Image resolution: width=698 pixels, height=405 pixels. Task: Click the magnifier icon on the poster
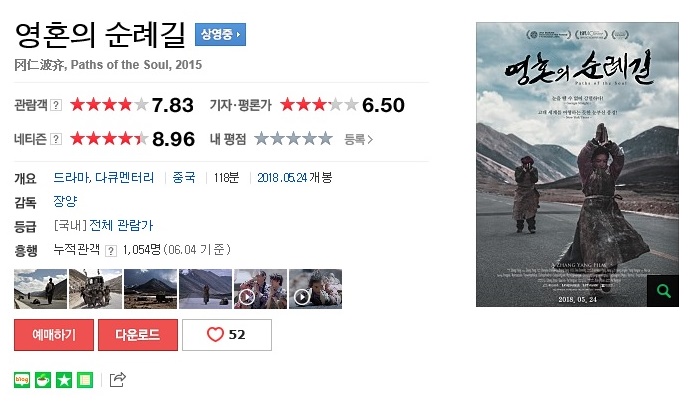point(662,291)
